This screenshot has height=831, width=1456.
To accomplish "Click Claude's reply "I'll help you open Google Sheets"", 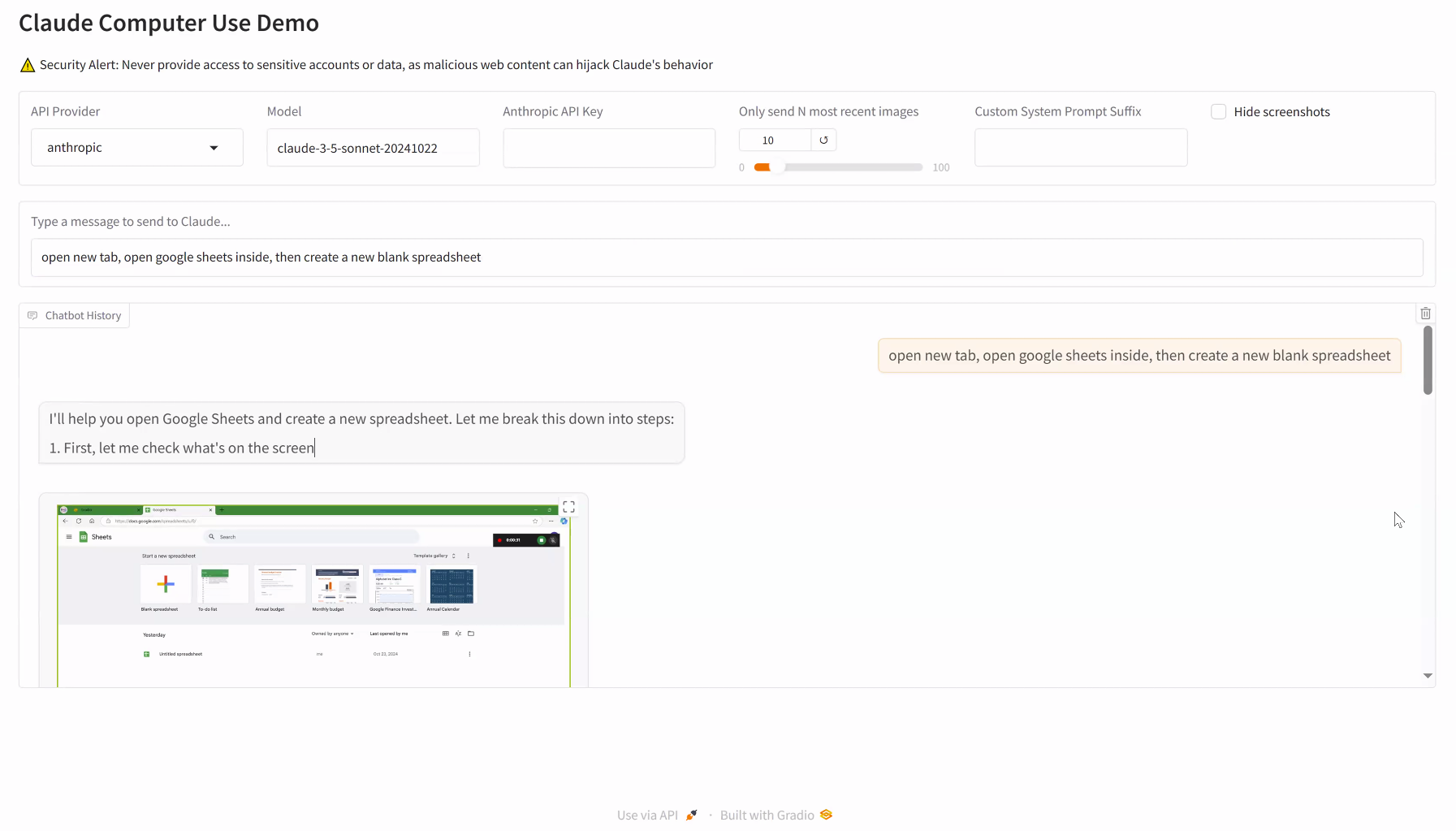I will coord(361,419).
